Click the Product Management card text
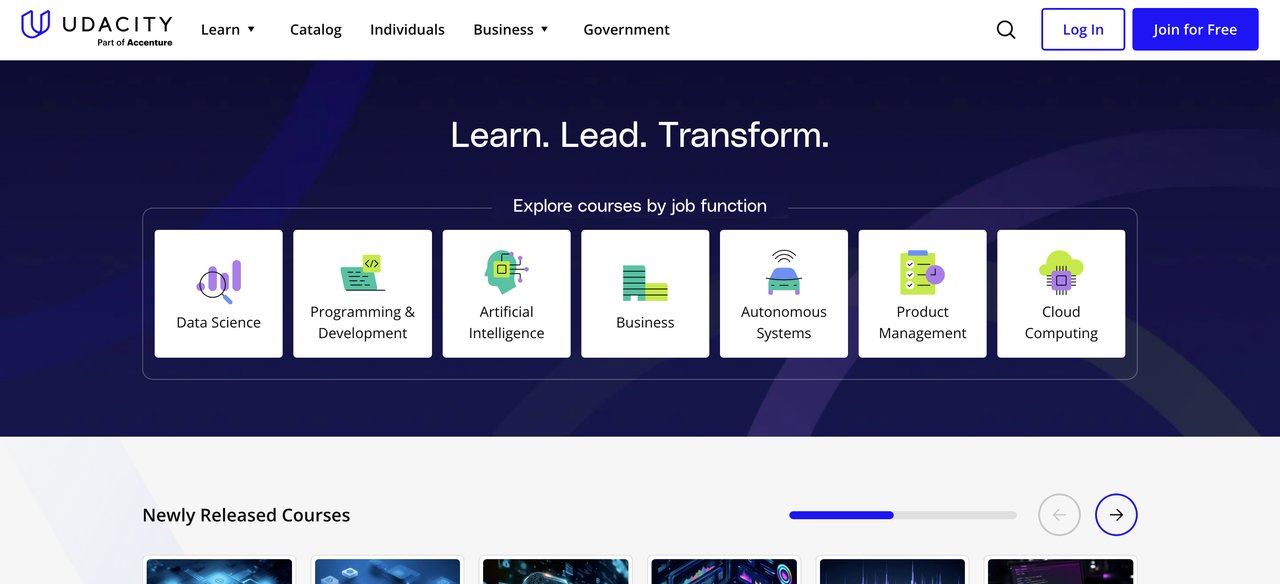Image resolution: width=1280 pixels, height=584 pixels. click(x=922, y=322)
